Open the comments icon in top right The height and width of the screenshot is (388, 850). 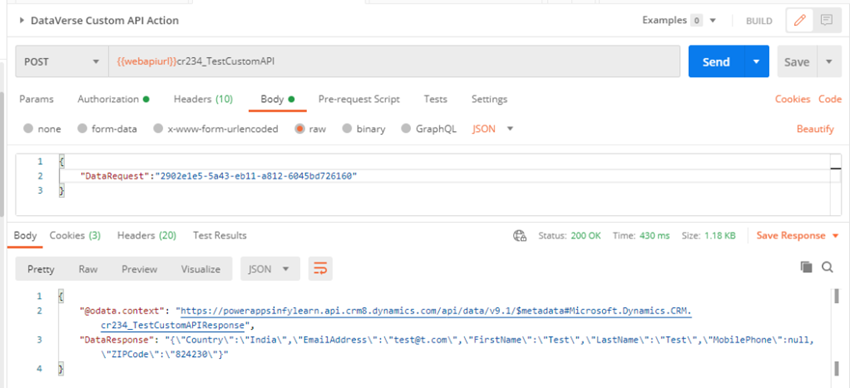pos(826,21)
